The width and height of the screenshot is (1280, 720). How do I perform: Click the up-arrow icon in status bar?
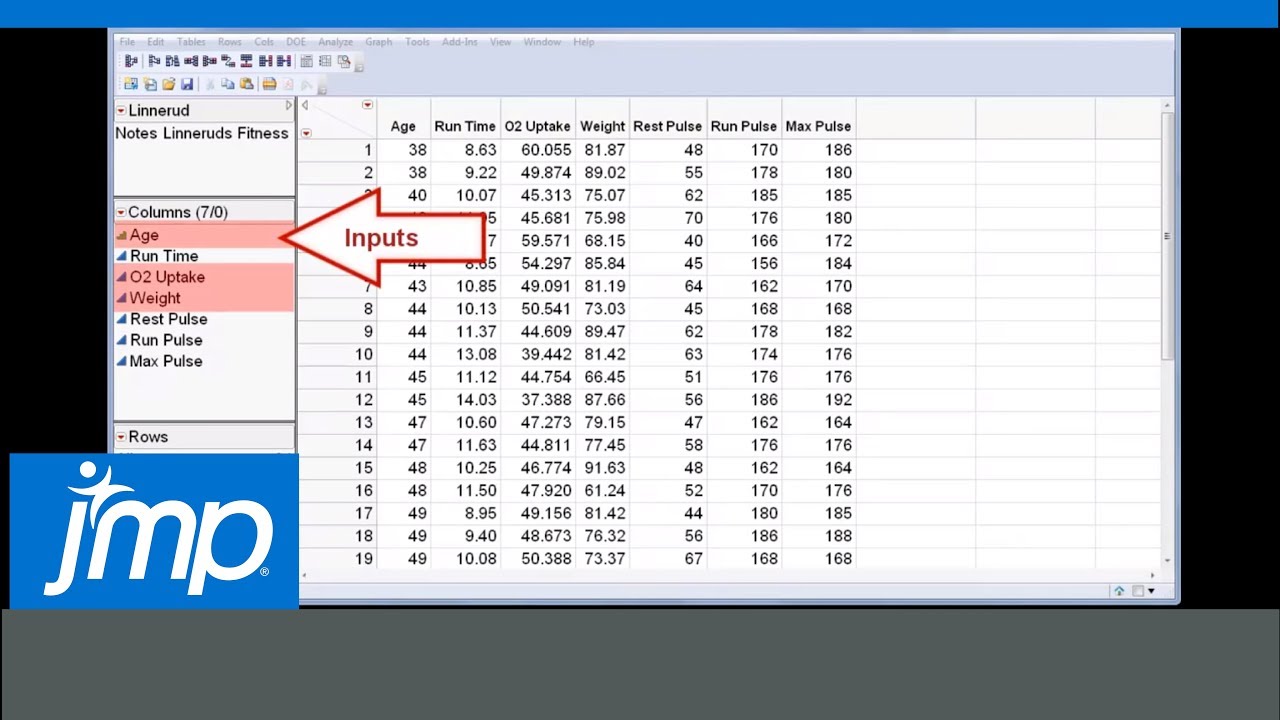click(x=1119, y=591)
